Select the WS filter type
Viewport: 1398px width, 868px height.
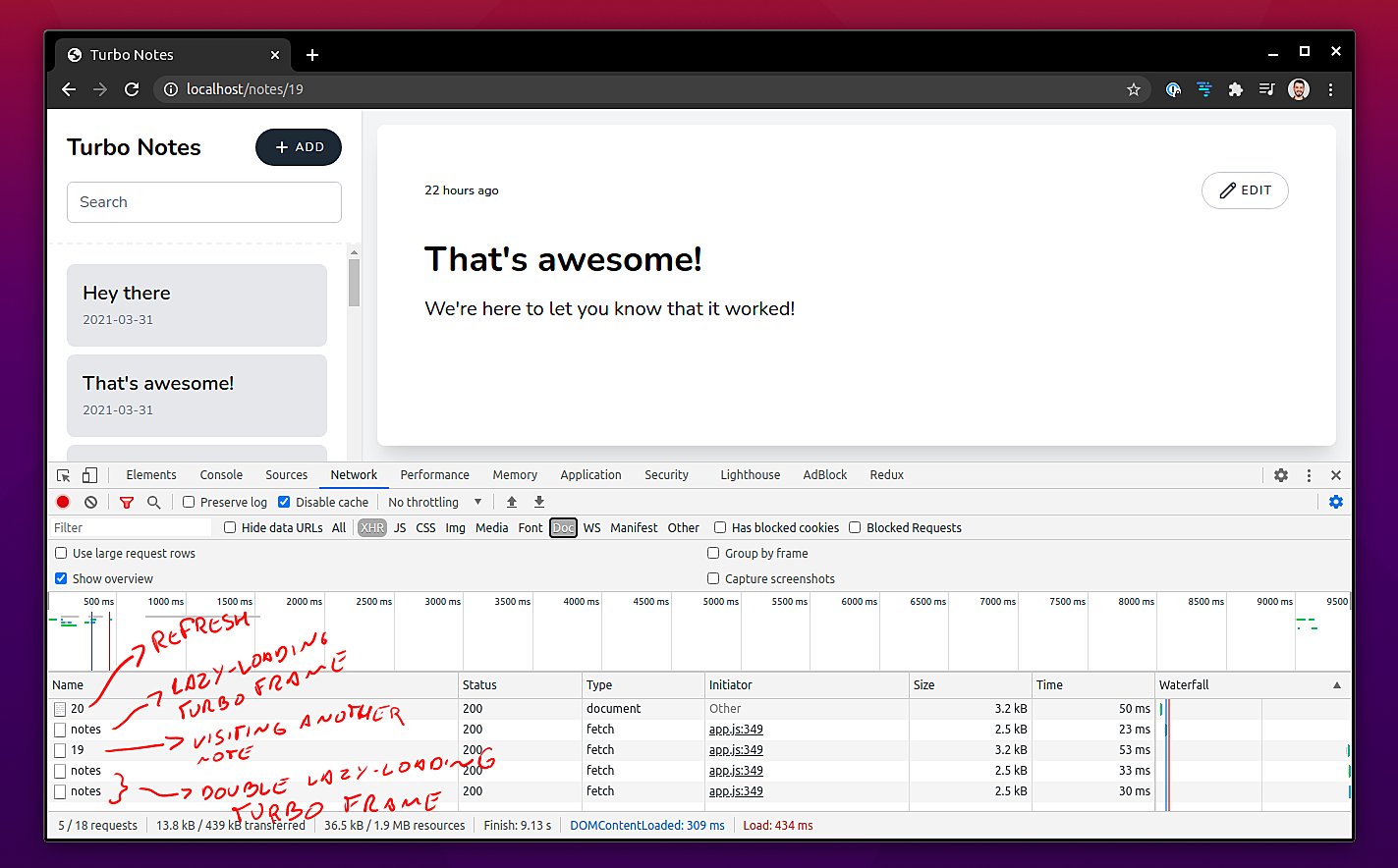(592, 527)
